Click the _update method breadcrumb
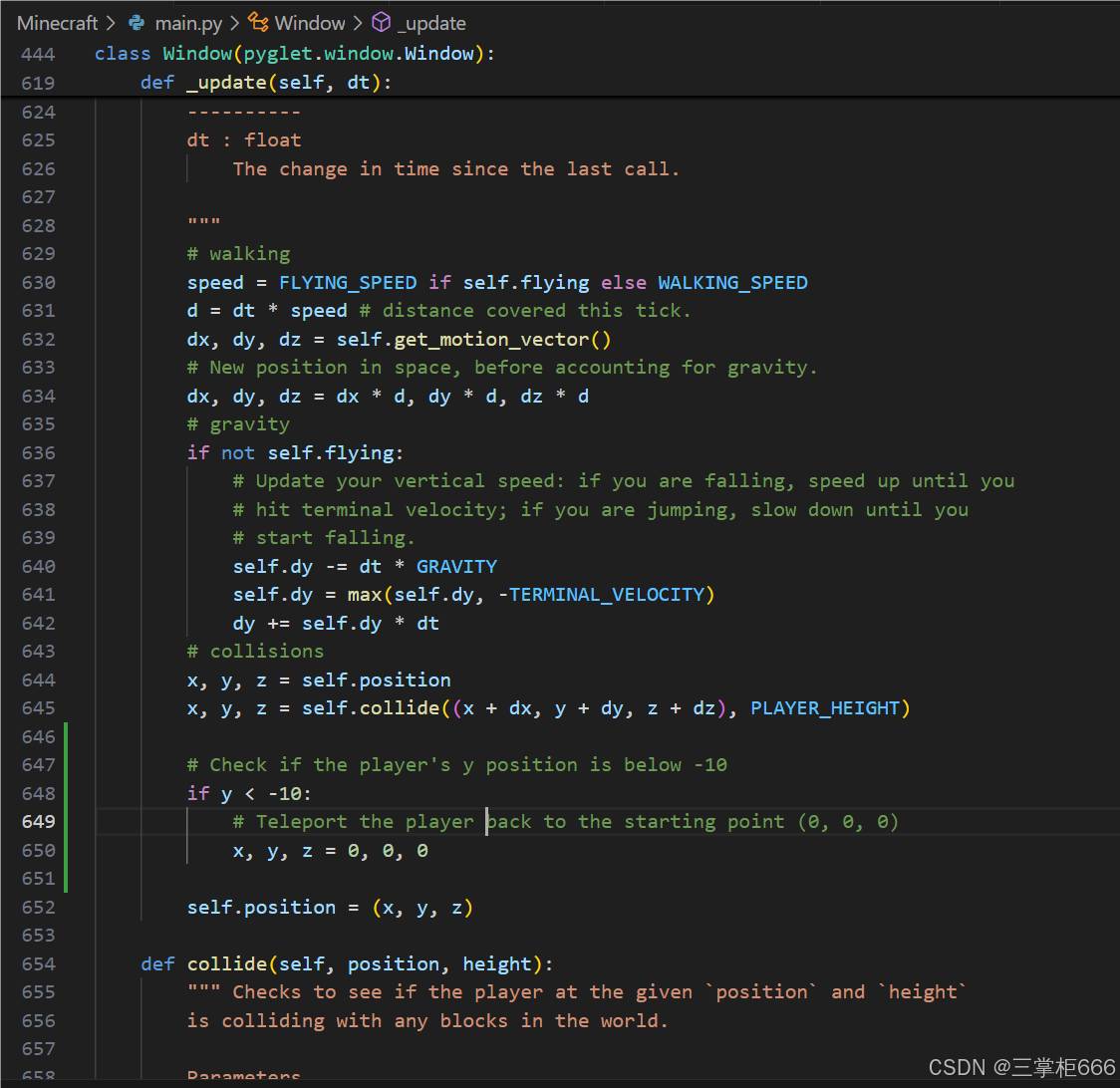The height and width of the screenshot is (1088, 1120). 431,23
